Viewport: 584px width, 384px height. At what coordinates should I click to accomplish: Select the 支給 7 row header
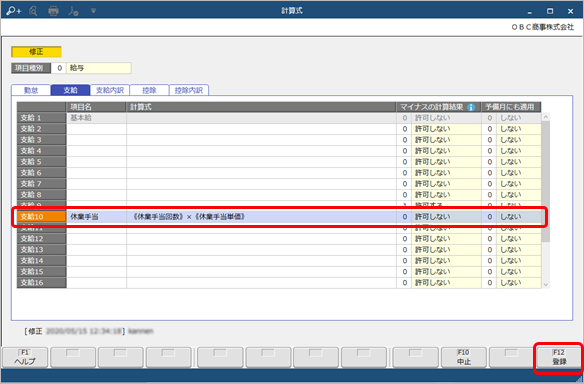click(41, 184)
